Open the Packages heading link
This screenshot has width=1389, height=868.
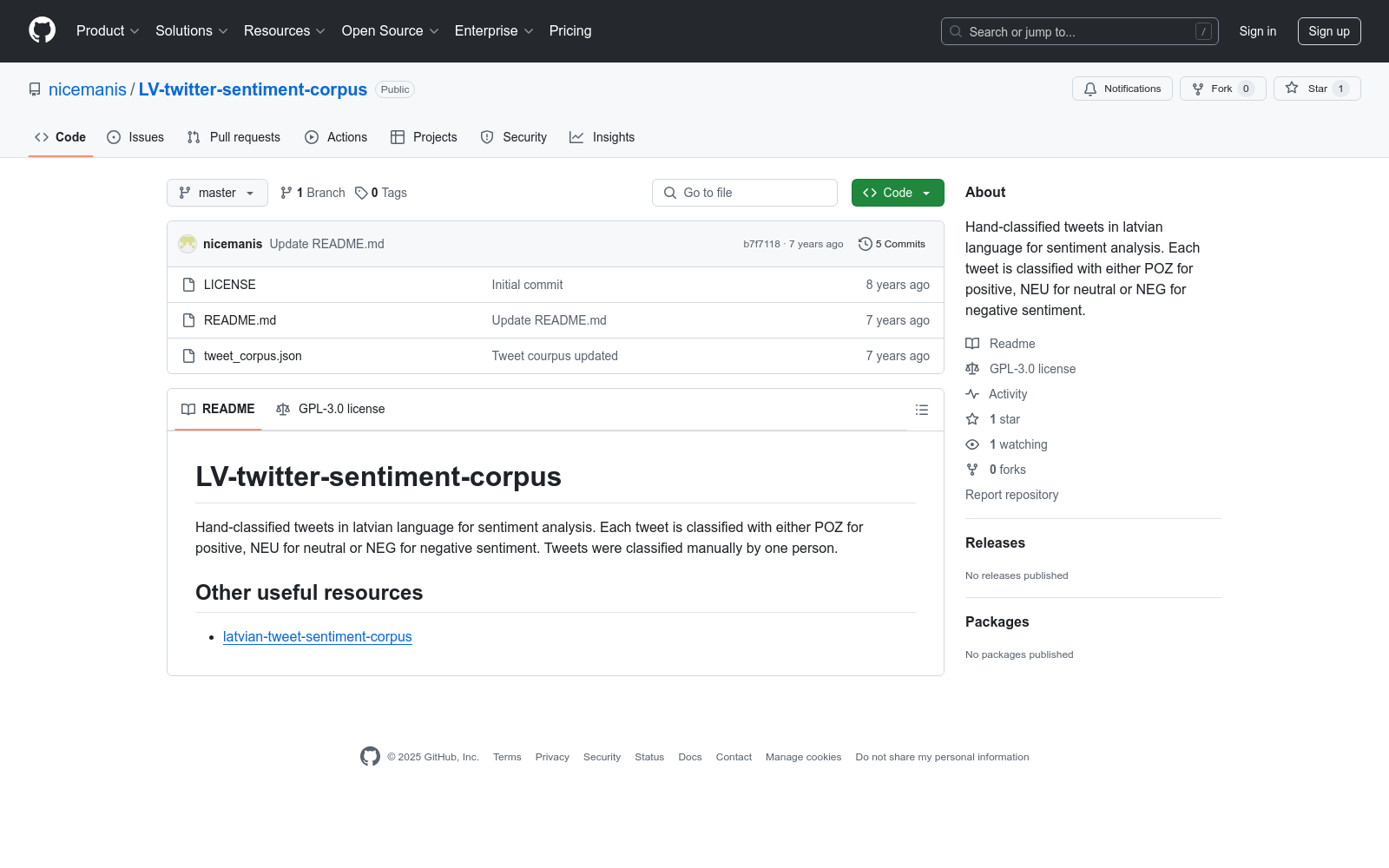[997, 622]
